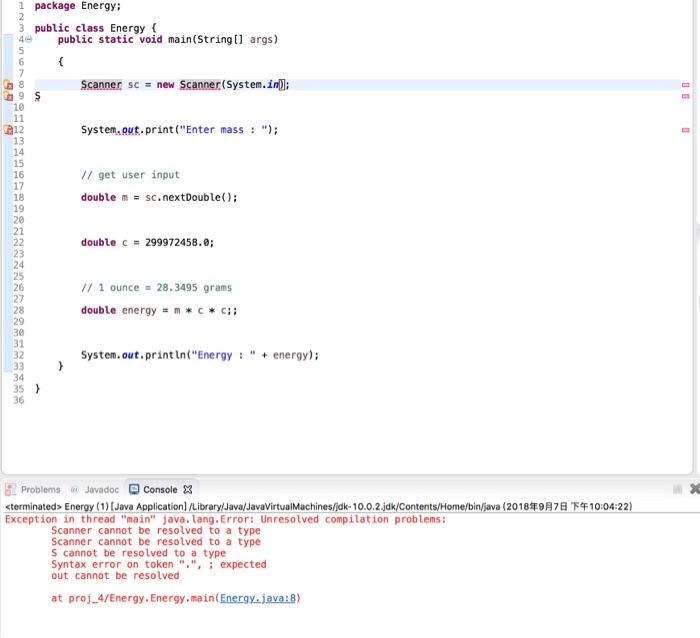
Task: Click the "Enter mass : " string literal
Action: (x=223, y=130)
